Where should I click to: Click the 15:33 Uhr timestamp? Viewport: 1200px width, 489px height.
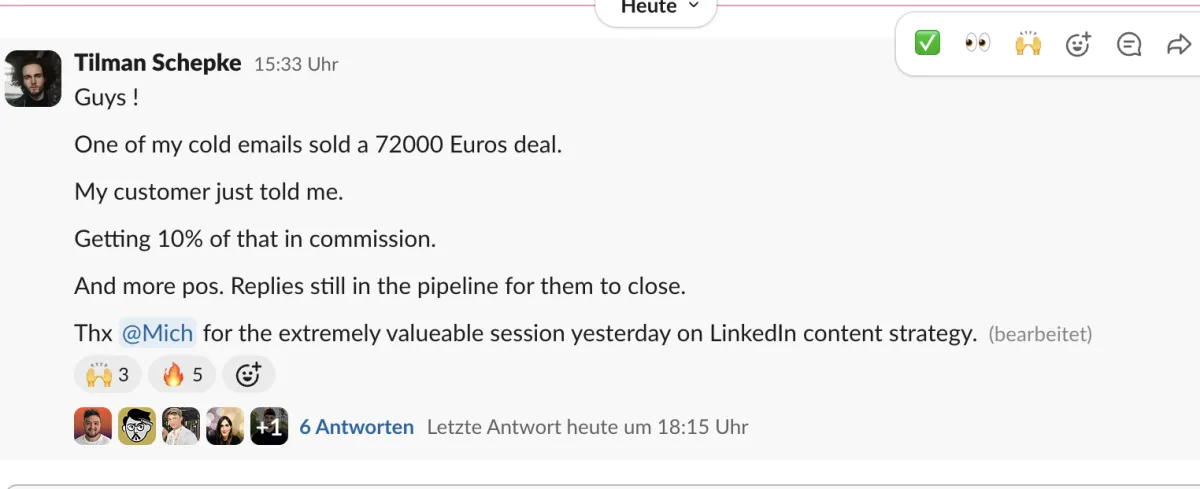296,64
